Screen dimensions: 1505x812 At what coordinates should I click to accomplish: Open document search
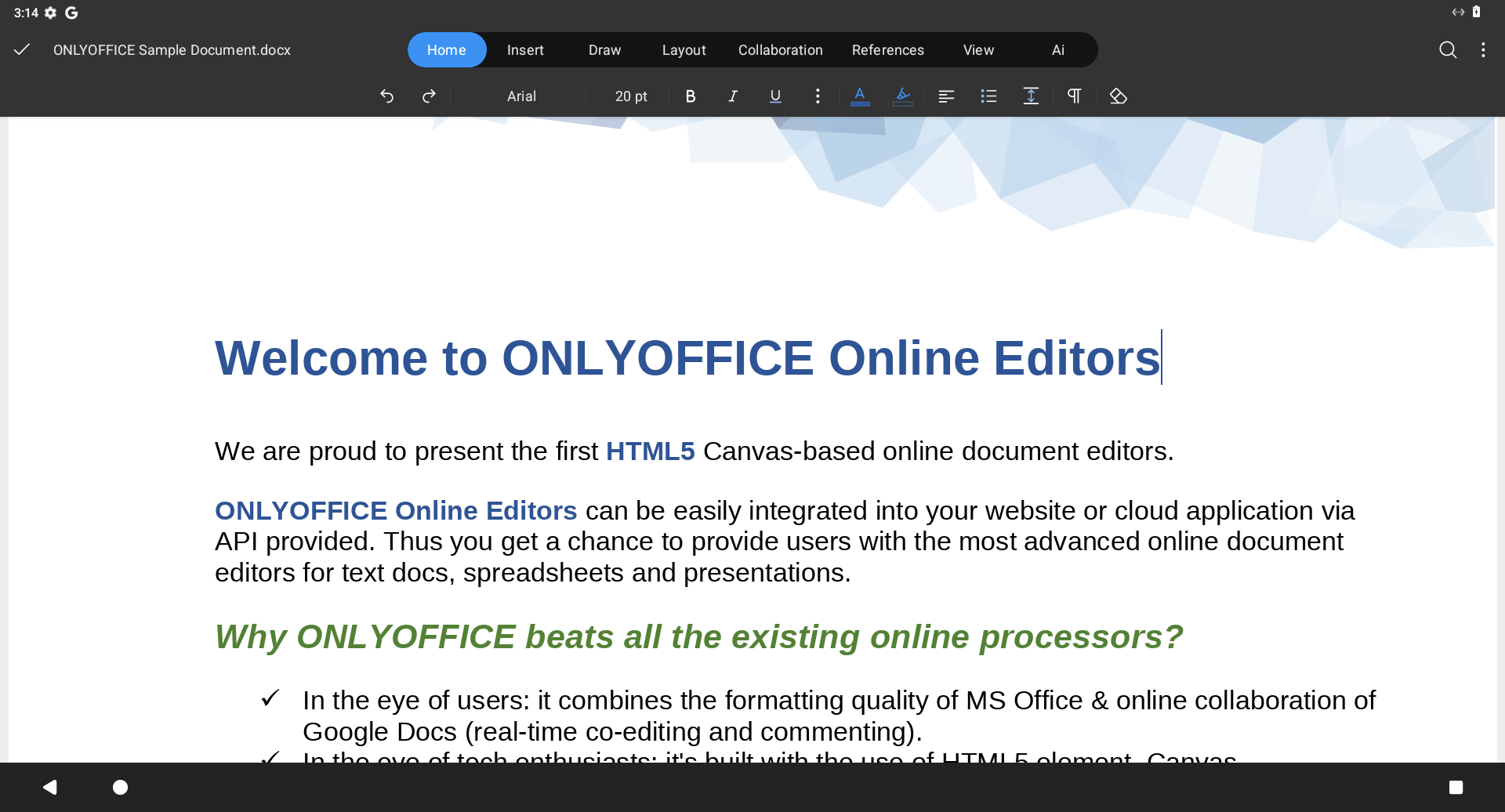[x=1448, y=49]
